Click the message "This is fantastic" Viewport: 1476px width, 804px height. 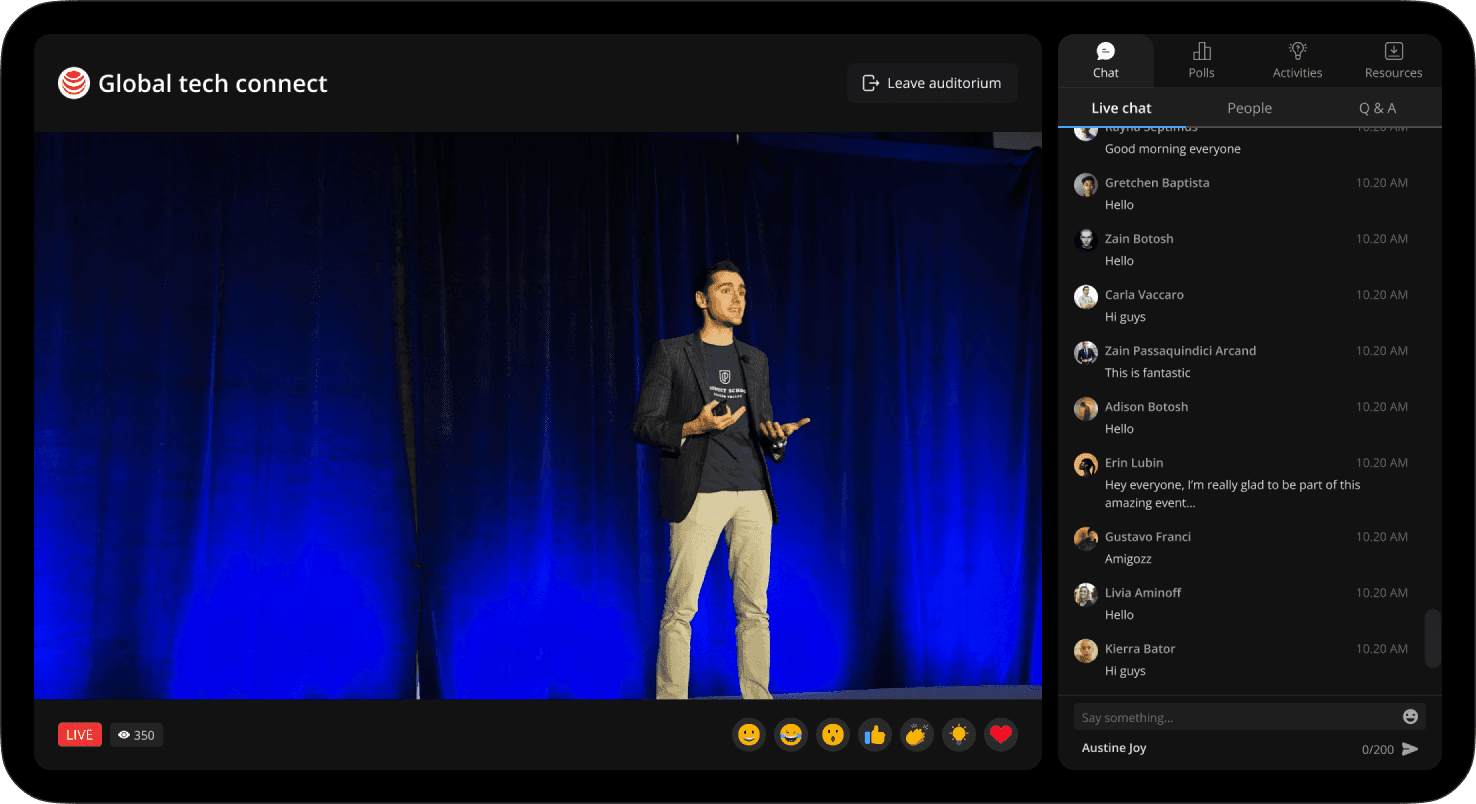[x=1148, y=373]
